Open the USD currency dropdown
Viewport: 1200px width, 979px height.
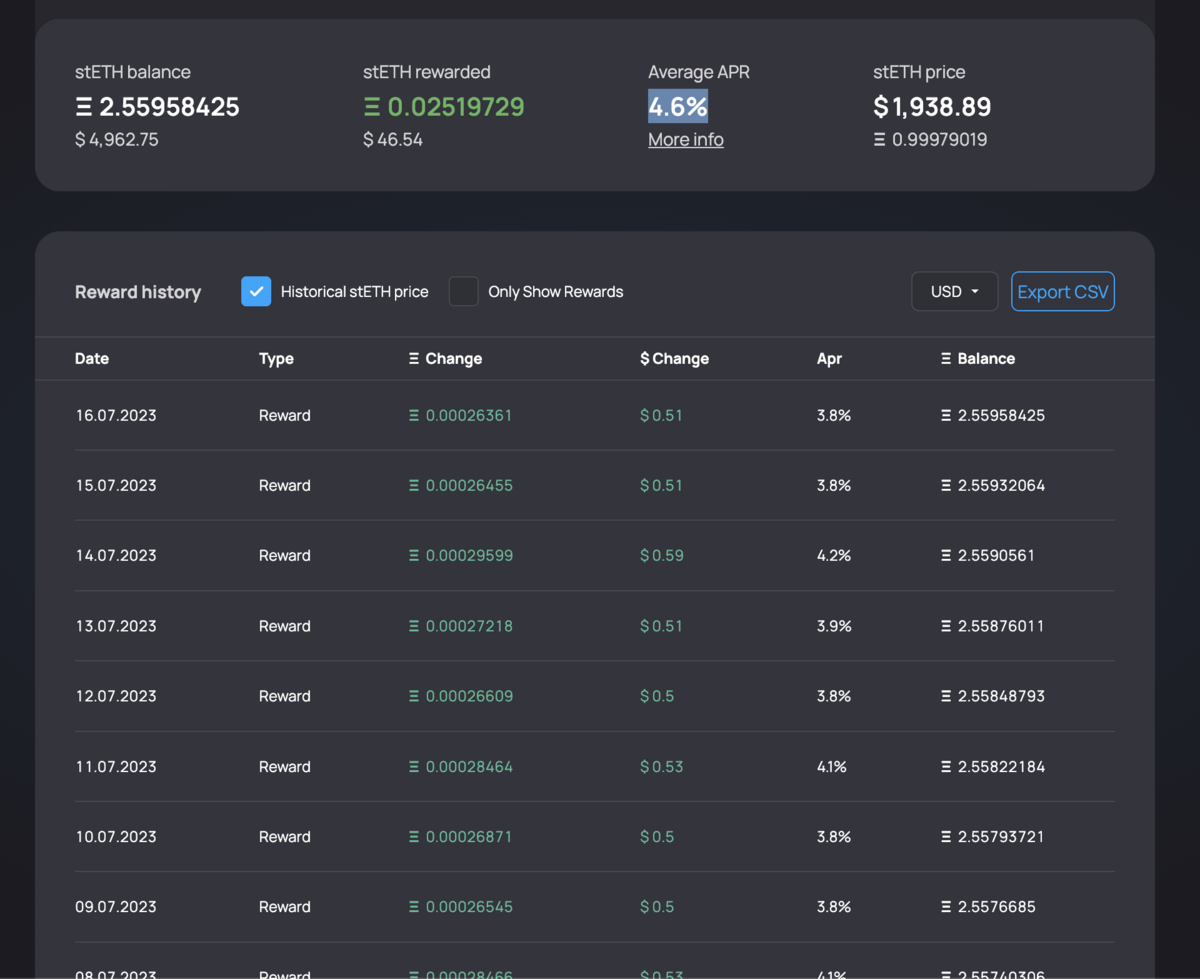pyautogui.click(x=954, y=291)
